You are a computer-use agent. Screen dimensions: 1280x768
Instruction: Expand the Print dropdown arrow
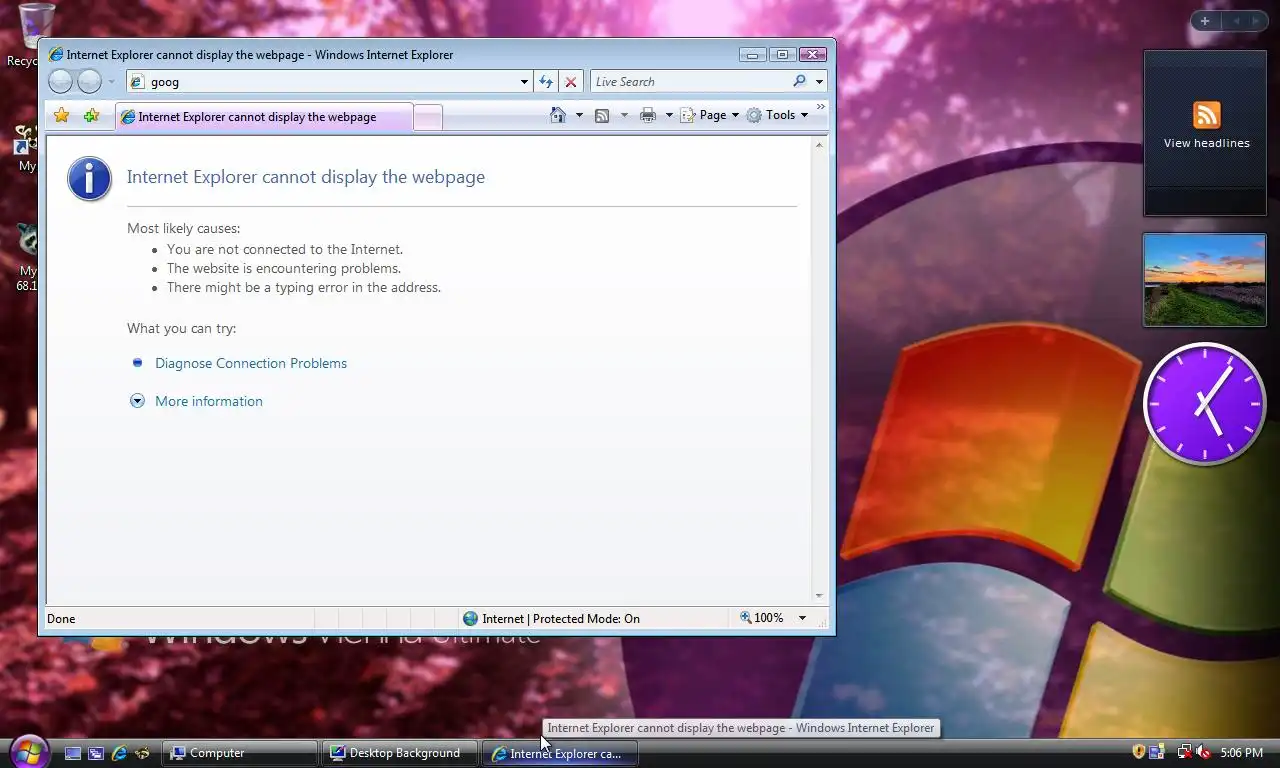pyautogui.click(x=669, y=115)
